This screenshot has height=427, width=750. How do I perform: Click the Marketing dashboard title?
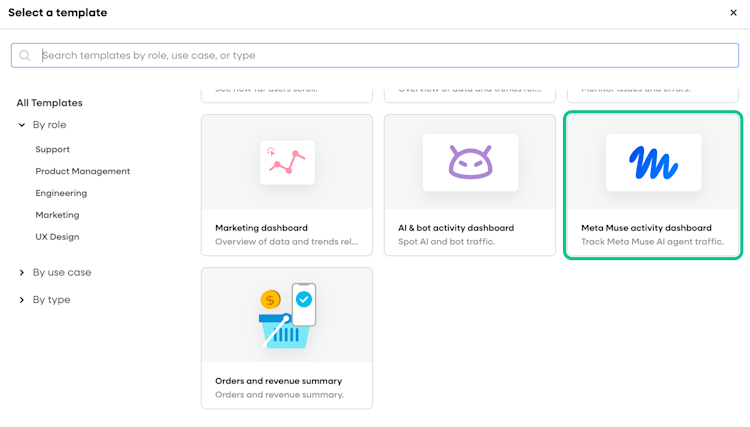coord(261,228)
